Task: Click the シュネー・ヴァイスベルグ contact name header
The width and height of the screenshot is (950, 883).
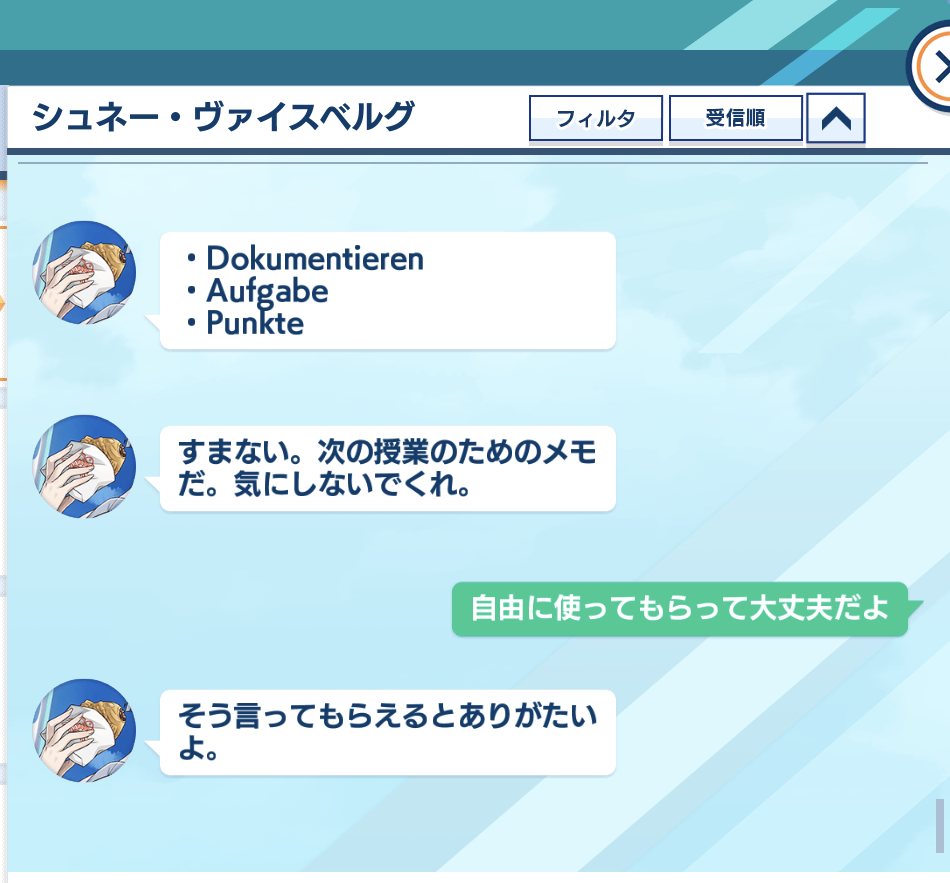Action: pos(223,117)
